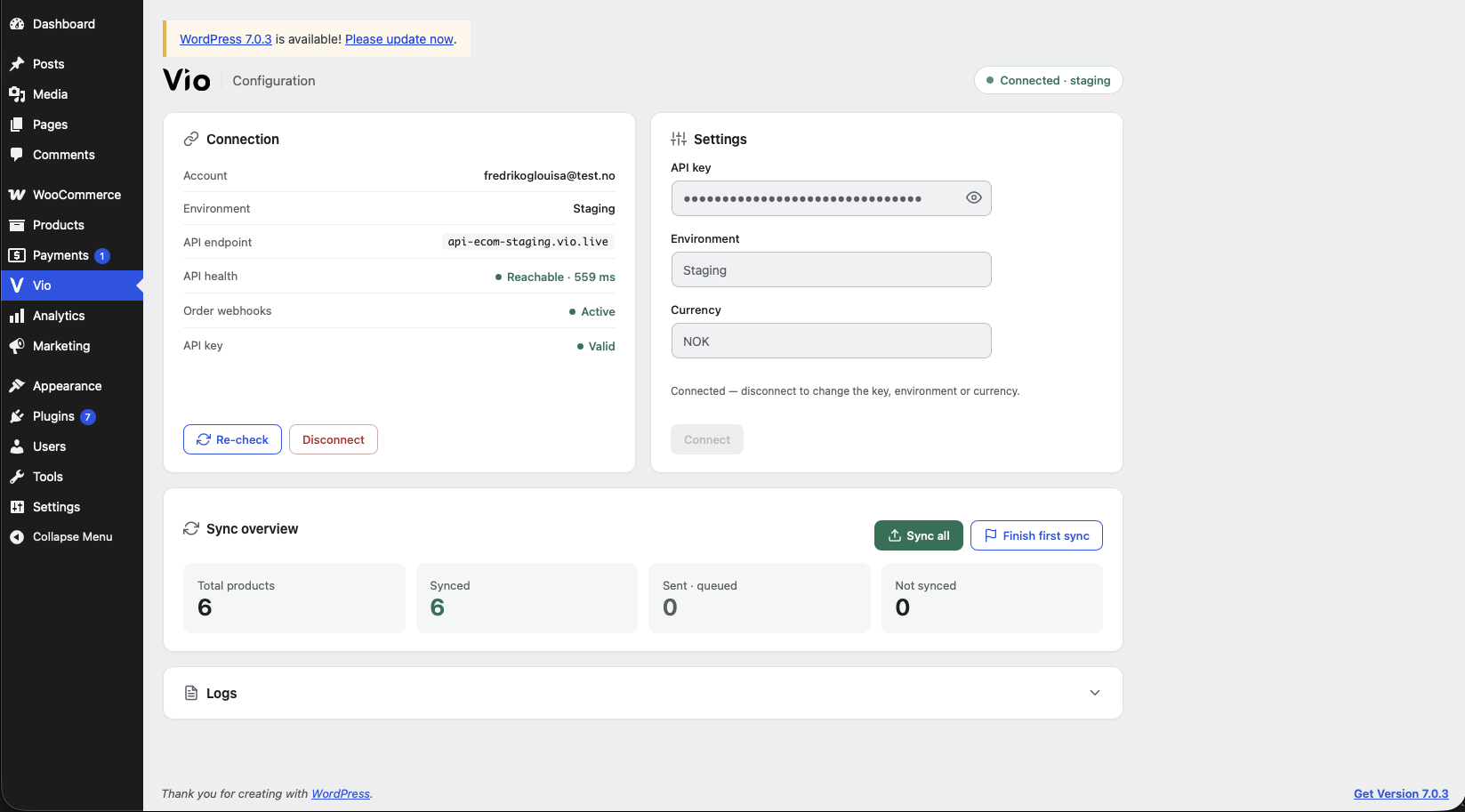Click the Get Version 7.0.3 link
This screenshot has width=1465, height=812.
(1401, 793)
